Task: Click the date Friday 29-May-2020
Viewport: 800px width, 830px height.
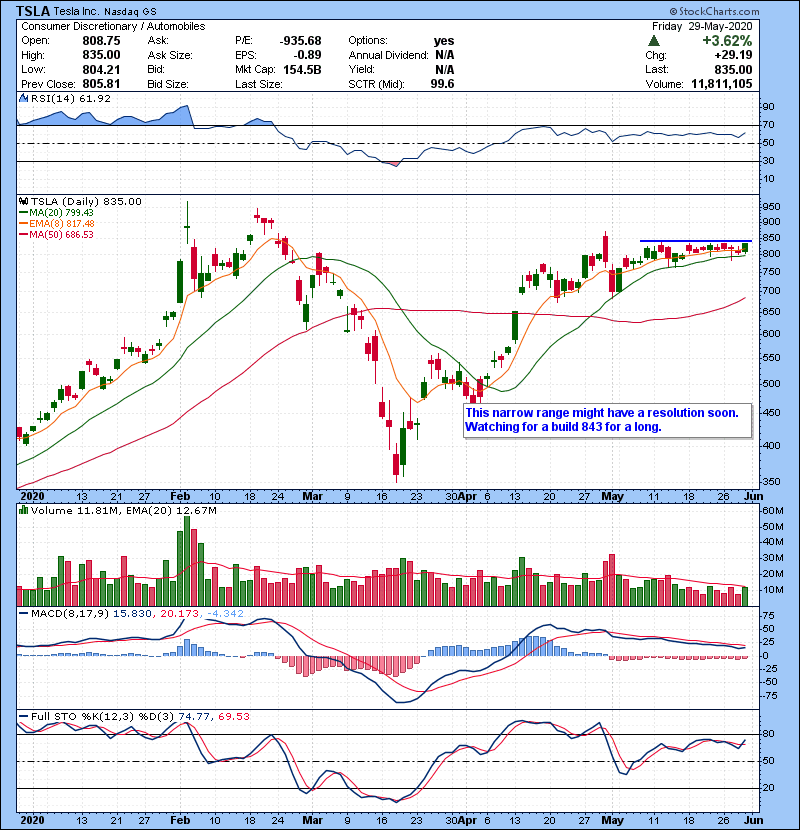Action: pyautogui.click(x=702, y=26)
